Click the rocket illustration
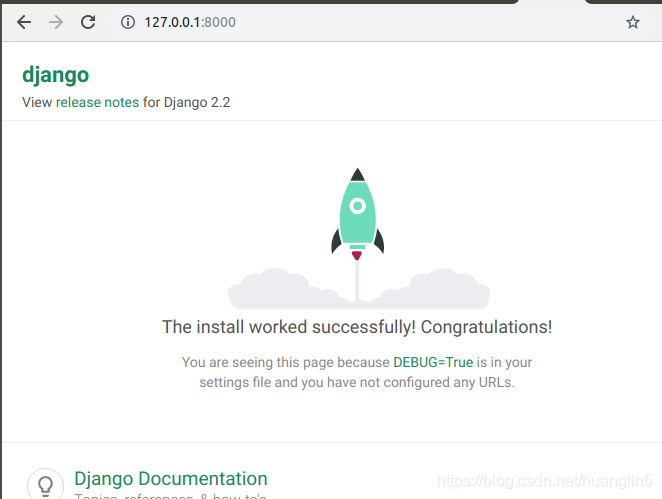 click(x=358, y=214)
